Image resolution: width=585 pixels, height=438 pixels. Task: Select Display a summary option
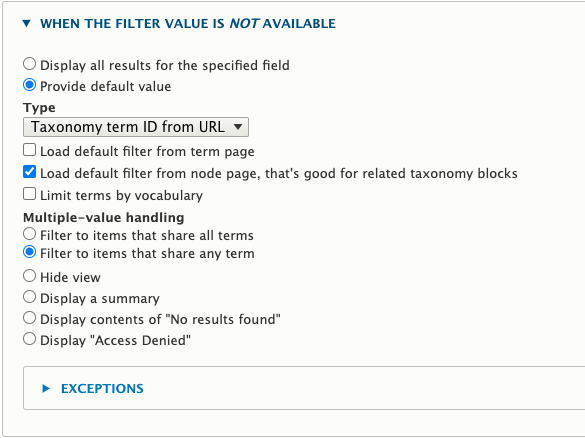[x=29, y=297]
